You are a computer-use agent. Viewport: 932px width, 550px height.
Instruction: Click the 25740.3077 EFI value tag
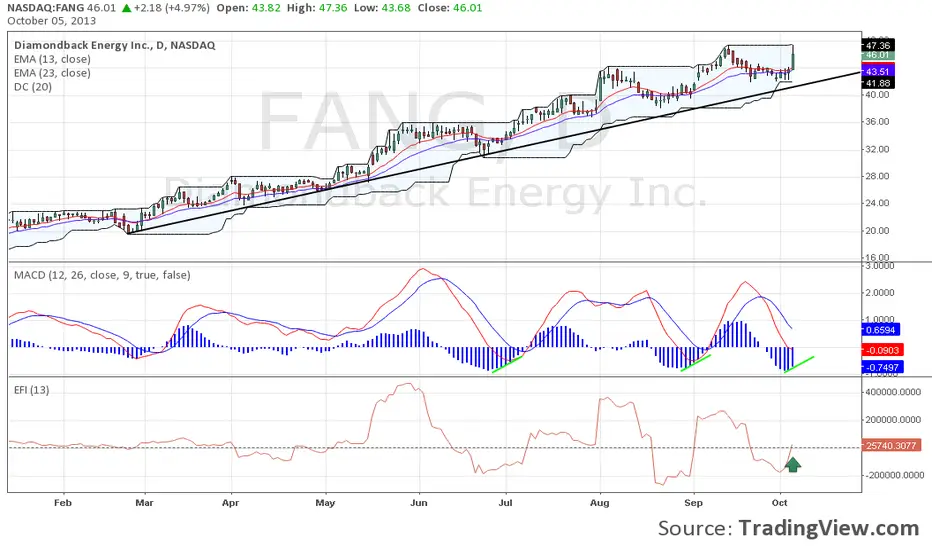click(x=891, y=445)
